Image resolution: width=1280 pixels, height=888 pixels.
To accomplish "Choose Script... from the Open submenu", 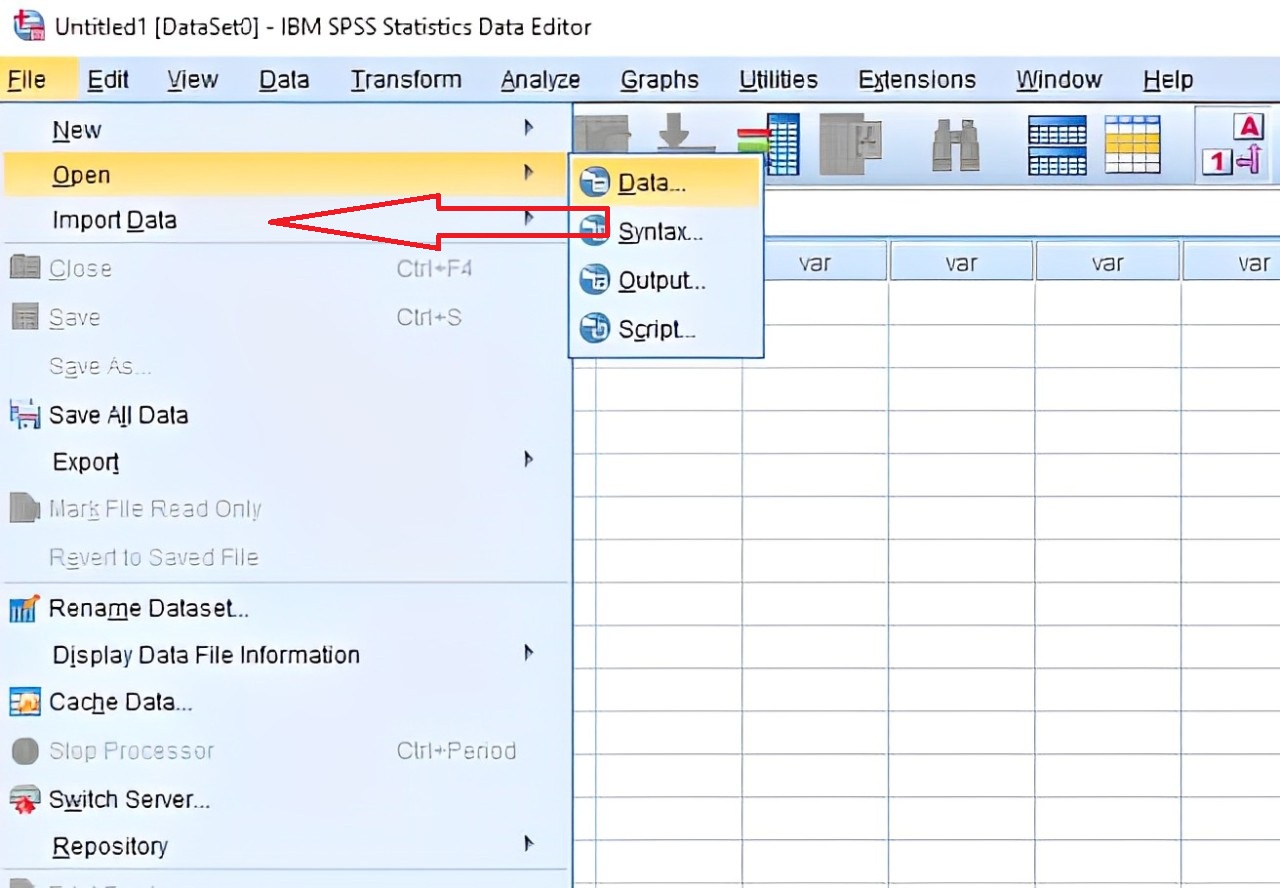I will (666, 328).
